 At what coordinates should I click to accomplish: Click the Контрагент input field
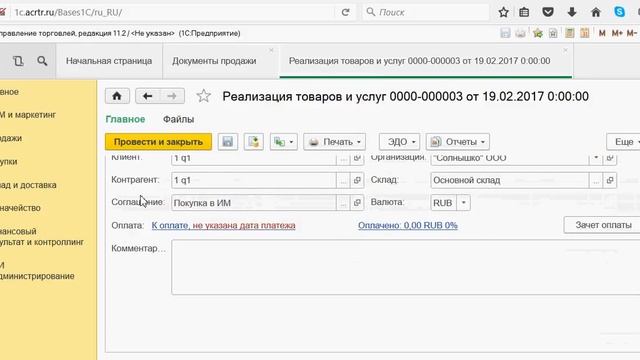click(253, 180)
